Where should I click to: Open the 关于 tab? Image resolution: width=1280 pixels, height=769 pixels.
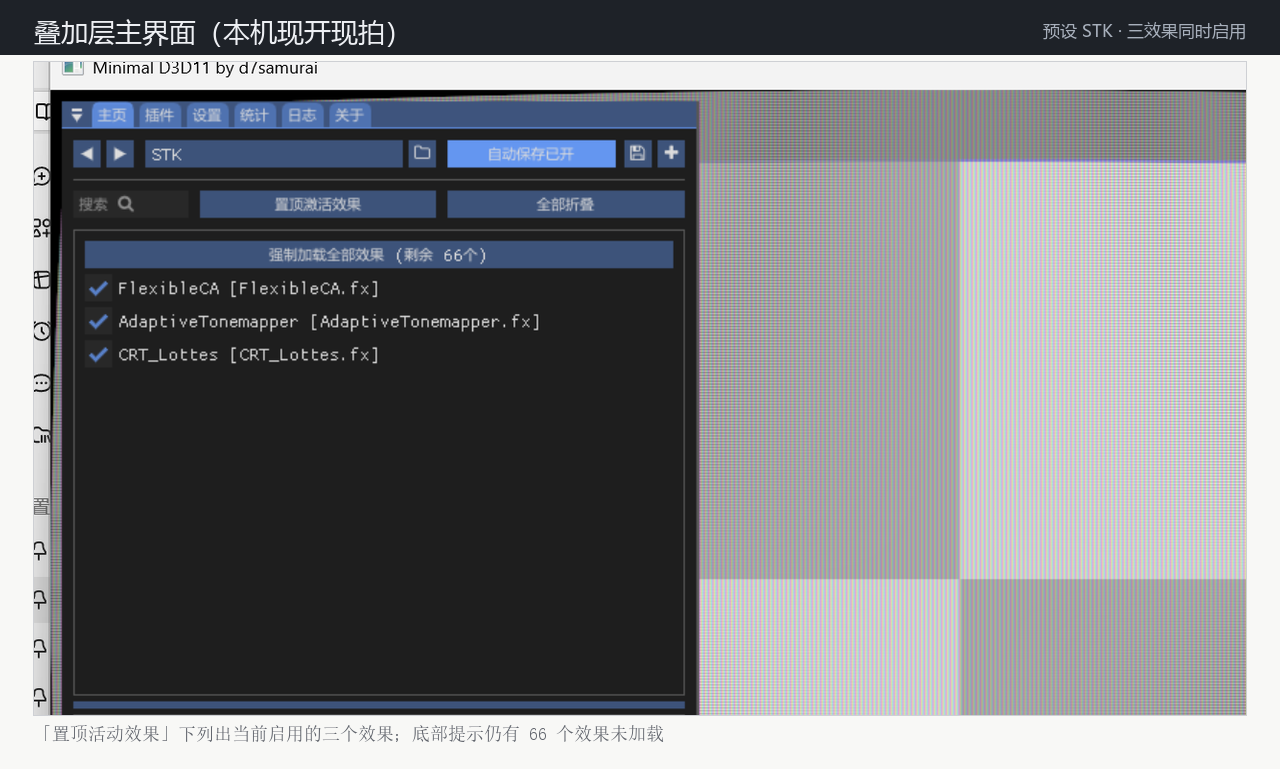coord(349,115)
